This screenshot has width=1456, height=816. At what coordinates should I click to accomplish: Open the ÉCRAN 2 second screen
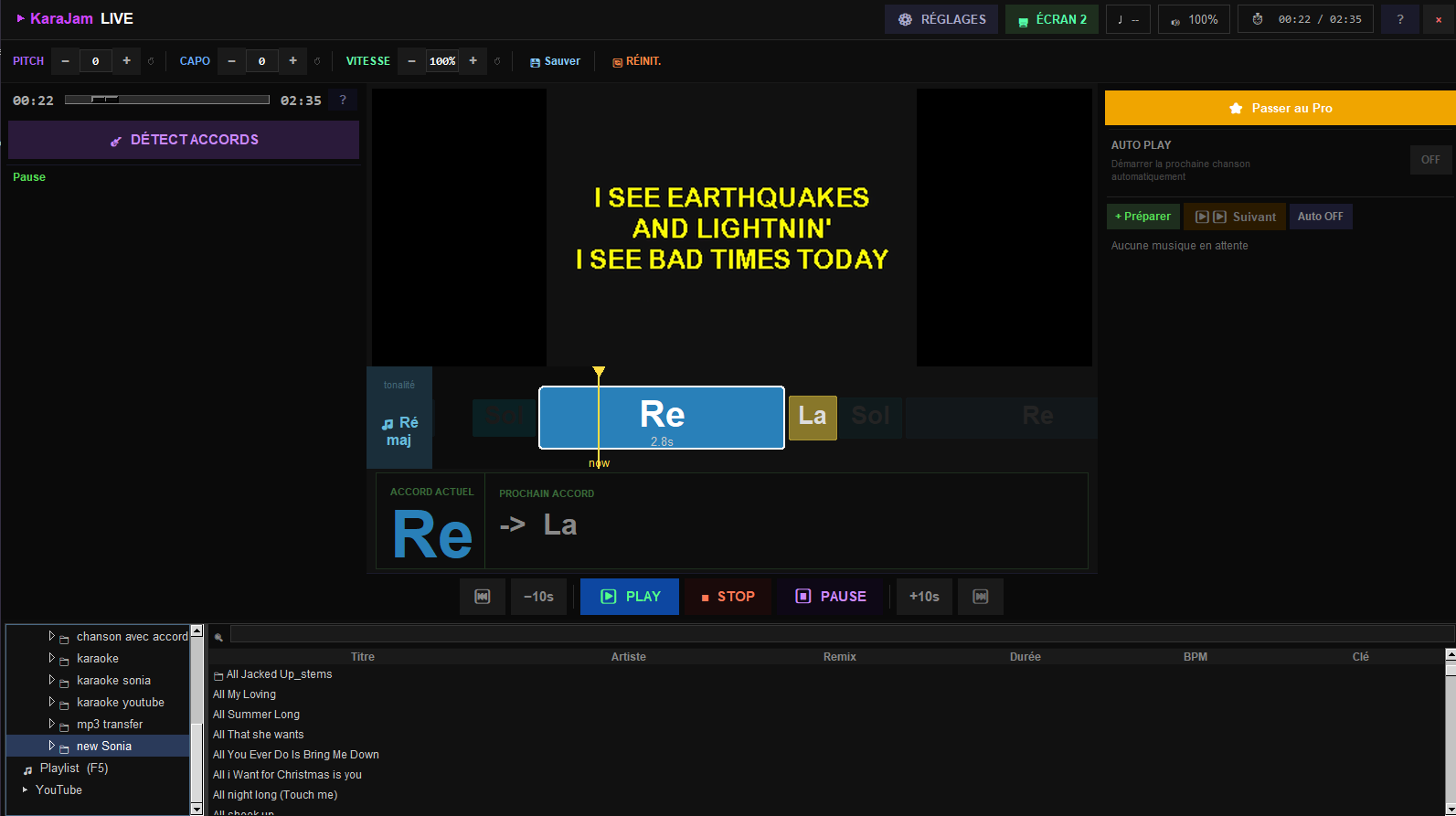coord(1052,19)
